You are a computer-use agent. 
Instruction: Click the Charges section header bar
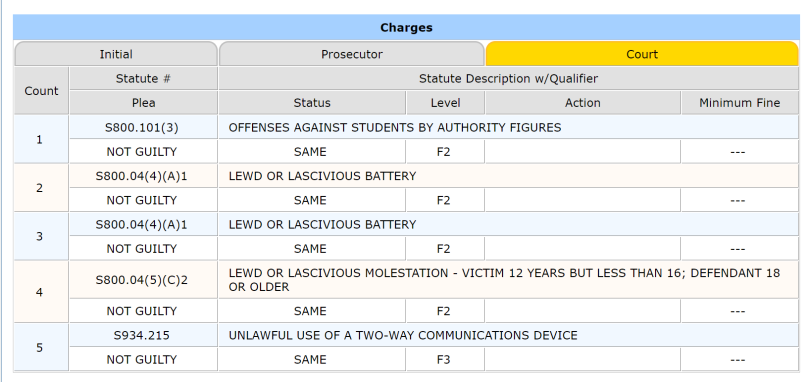(407, 27)
